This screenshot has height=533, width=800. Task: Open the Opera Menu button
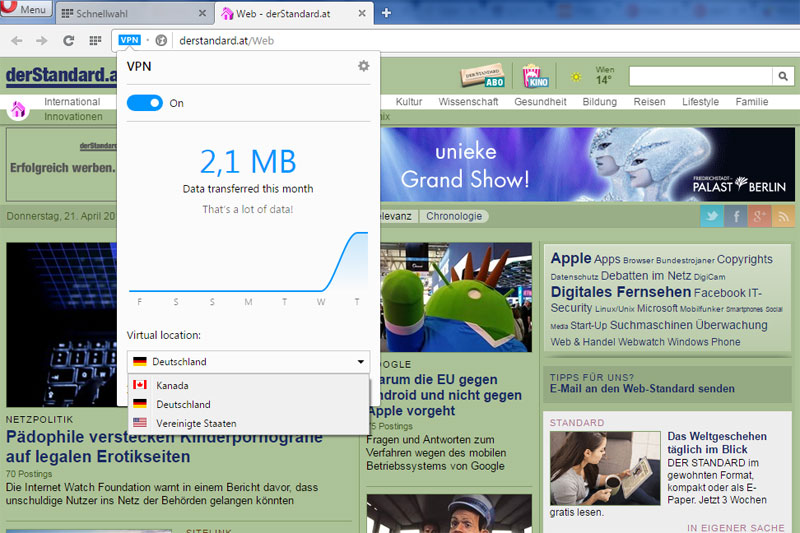[x=26, y=9]
